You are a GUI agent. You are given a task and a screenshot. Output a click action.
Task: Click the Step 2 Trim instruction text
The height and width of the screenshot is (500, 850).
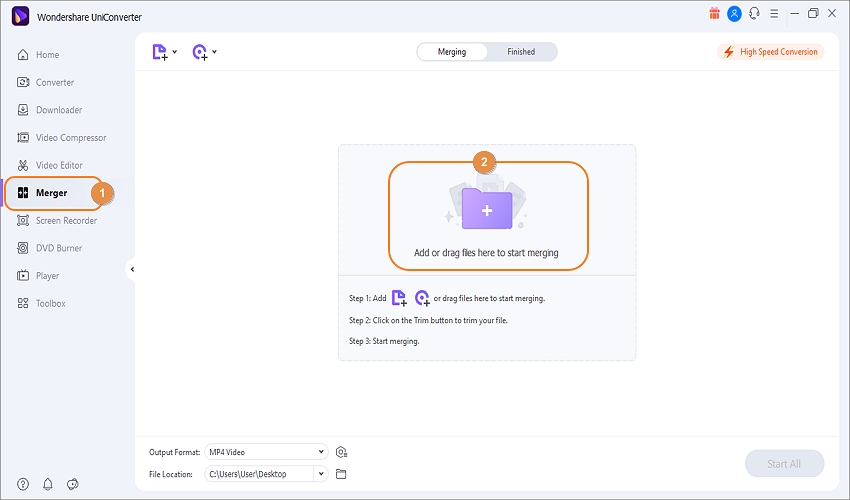point(428,320)
